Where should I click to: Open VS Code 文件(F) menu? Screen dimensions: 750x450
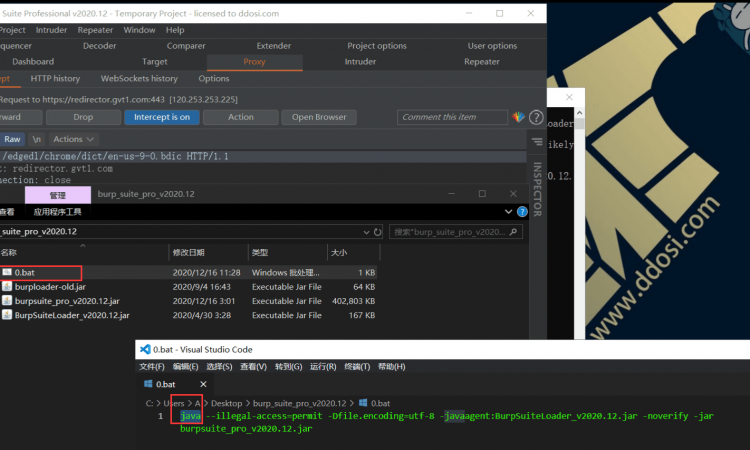[x=152, y=367]
